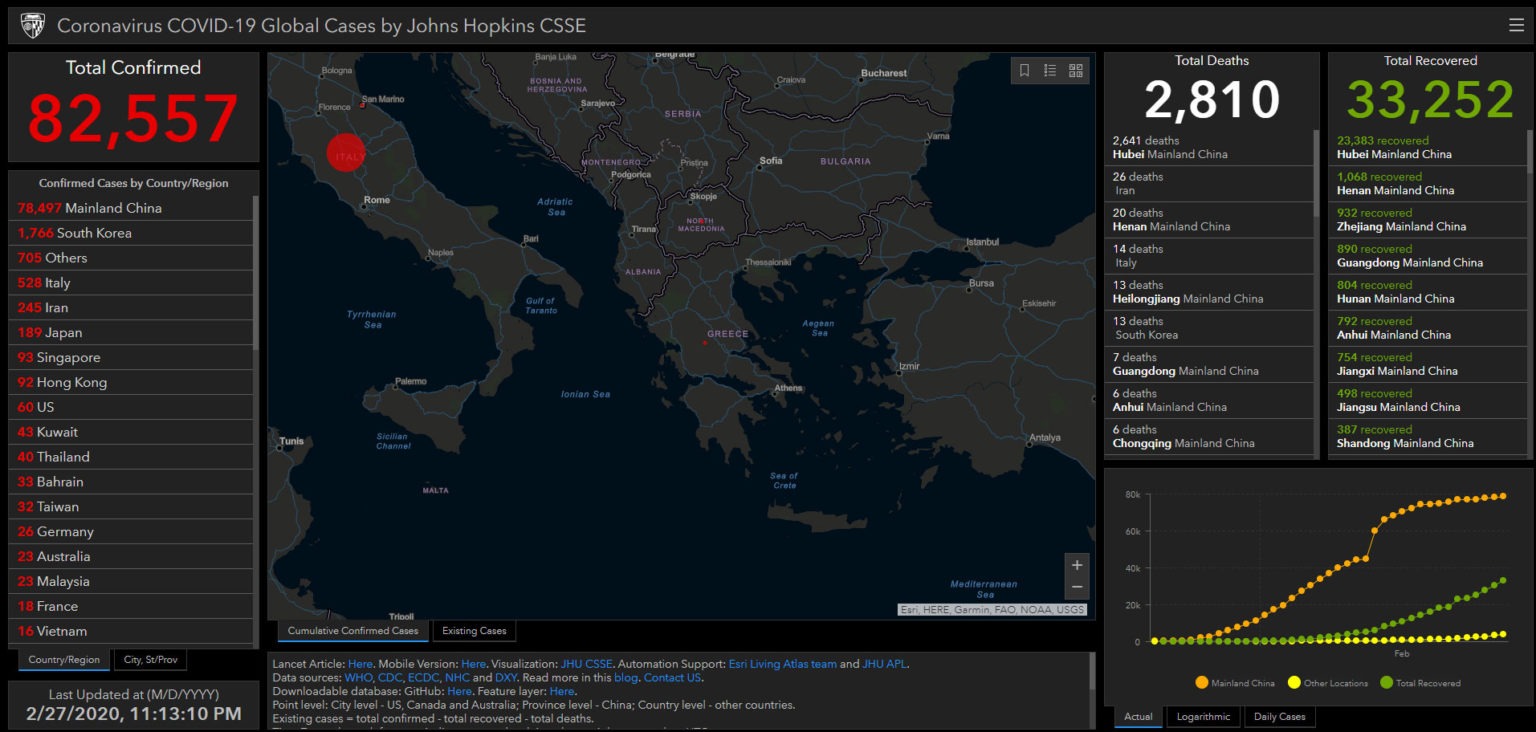Zoom out on the map
The image size is (1536, 732).
pyautogui.click(x=1077, y=587)
